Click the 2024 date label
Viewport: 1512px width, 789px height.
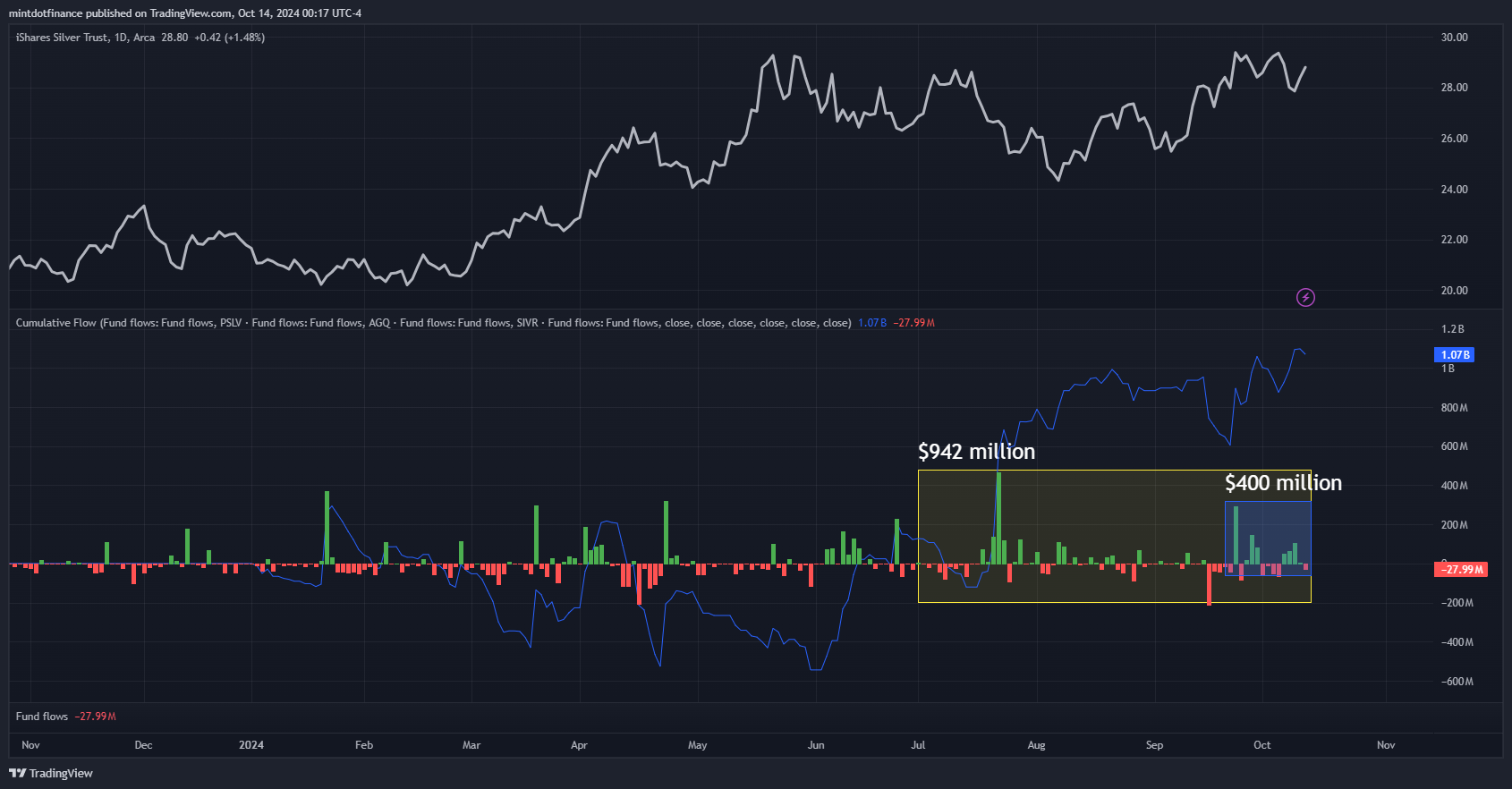251,745
